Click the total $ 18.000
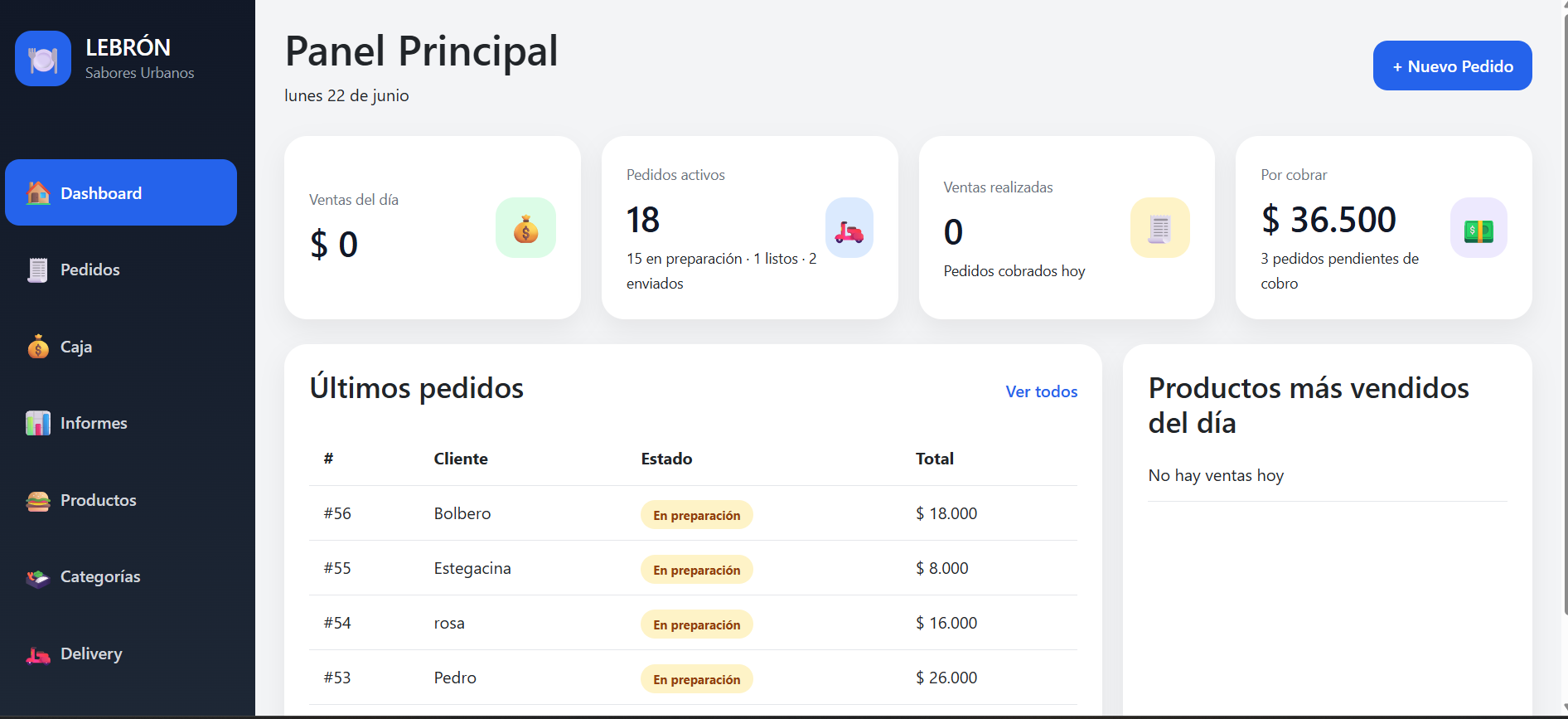Viewport: 1568px width, 719px height. [x=946, y=513]
